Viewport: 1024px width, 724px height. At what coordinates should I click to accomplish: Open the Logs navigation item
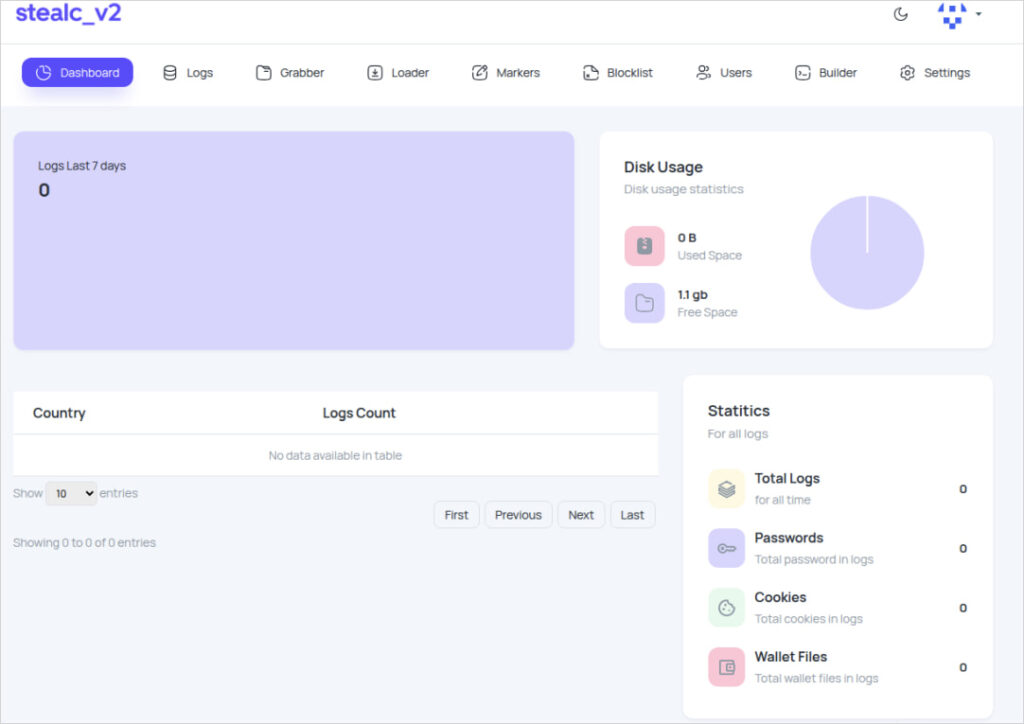click(x=188, y=72)
